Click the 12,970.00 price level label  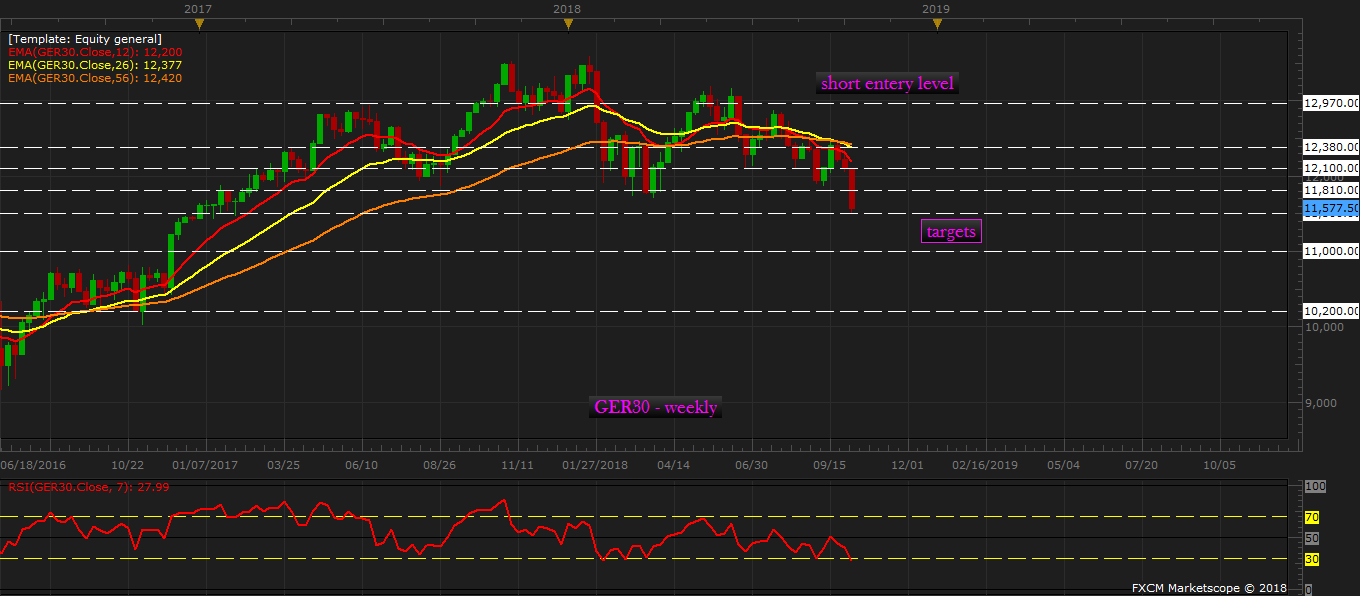click(x=1331, y=103)
